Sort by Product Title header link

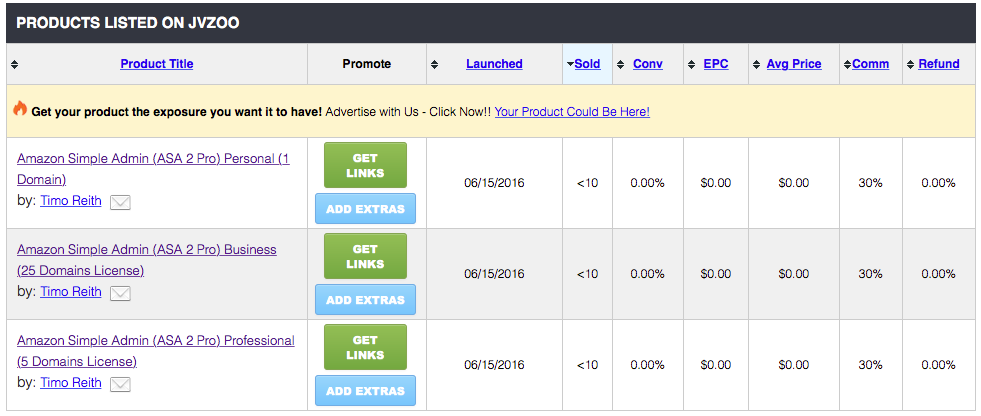(157, 64)
